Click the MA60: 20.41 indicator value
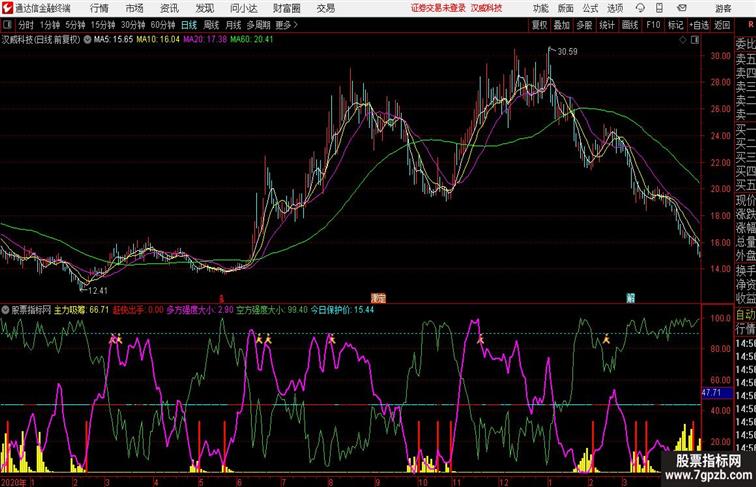 click(252, 40)
